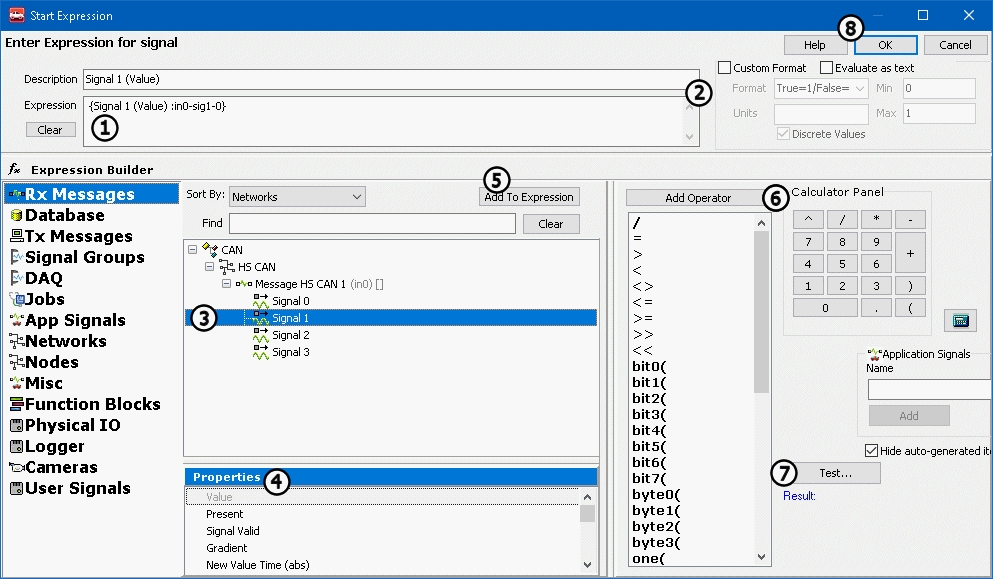The width and height of the screenshot is (993, 579).
Task: Enable the Custom Format checkbox
Action: tap(725, 68)
